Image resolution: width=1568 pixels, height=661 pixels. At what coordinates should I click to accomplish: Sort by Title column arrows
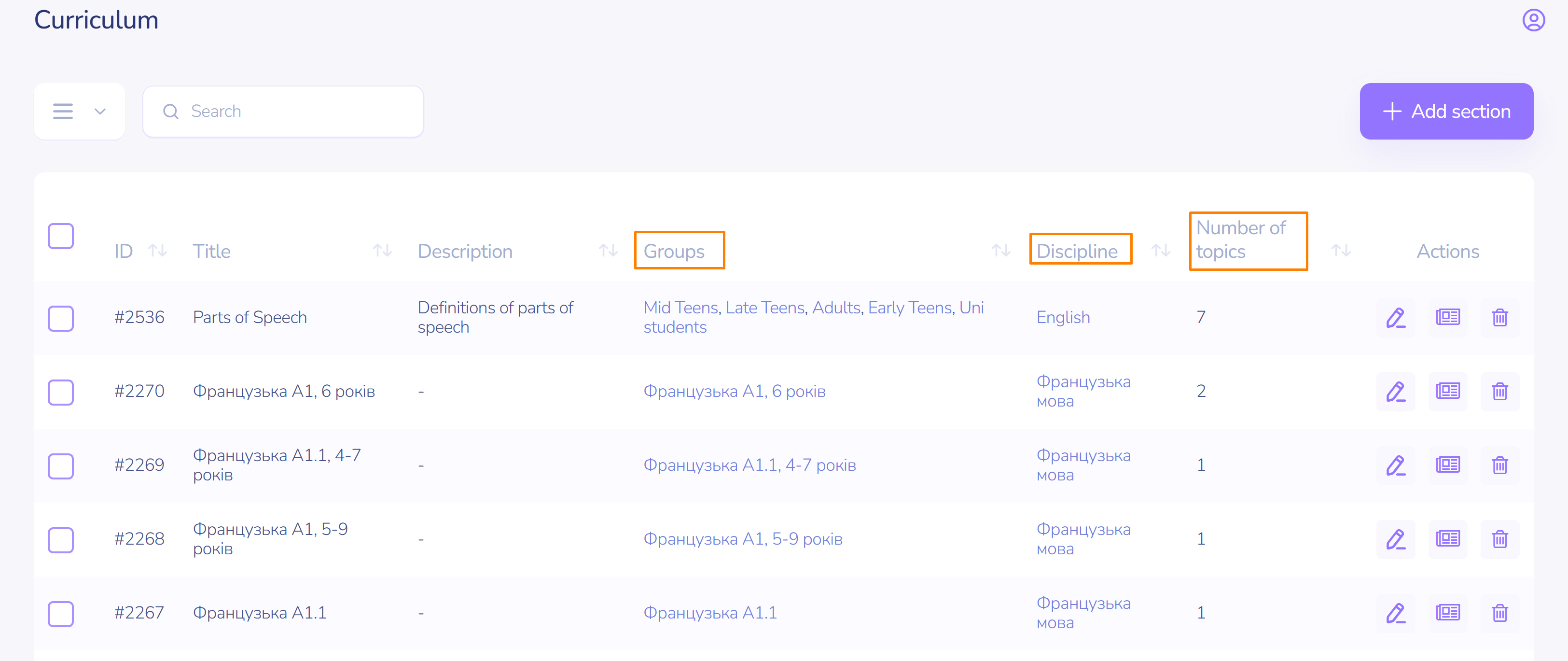click(382, 251)
